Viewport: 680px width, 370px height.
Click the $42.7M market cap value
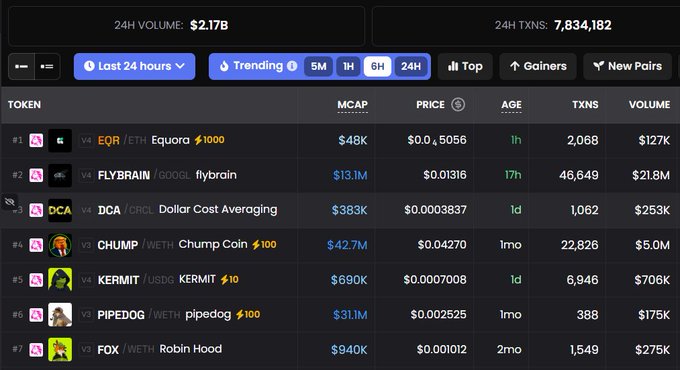point(347,245)
